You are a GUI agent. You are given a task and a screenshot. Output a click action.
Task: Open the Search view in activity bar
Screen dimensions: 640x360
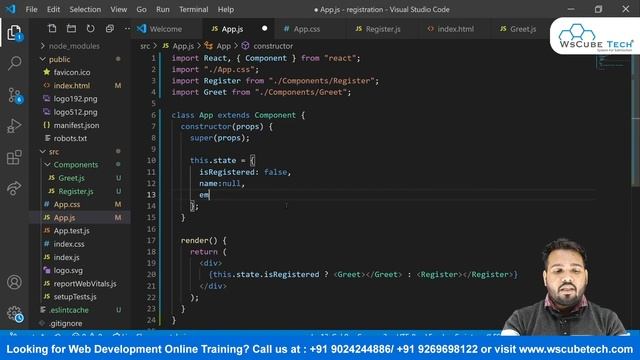pos(15,63)
